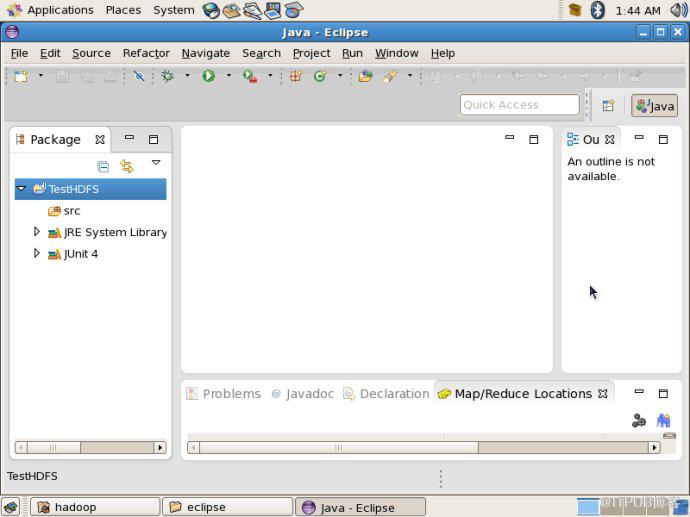Click the New Hadoop location elephant icon
The image size is (690, 517).
663,421
